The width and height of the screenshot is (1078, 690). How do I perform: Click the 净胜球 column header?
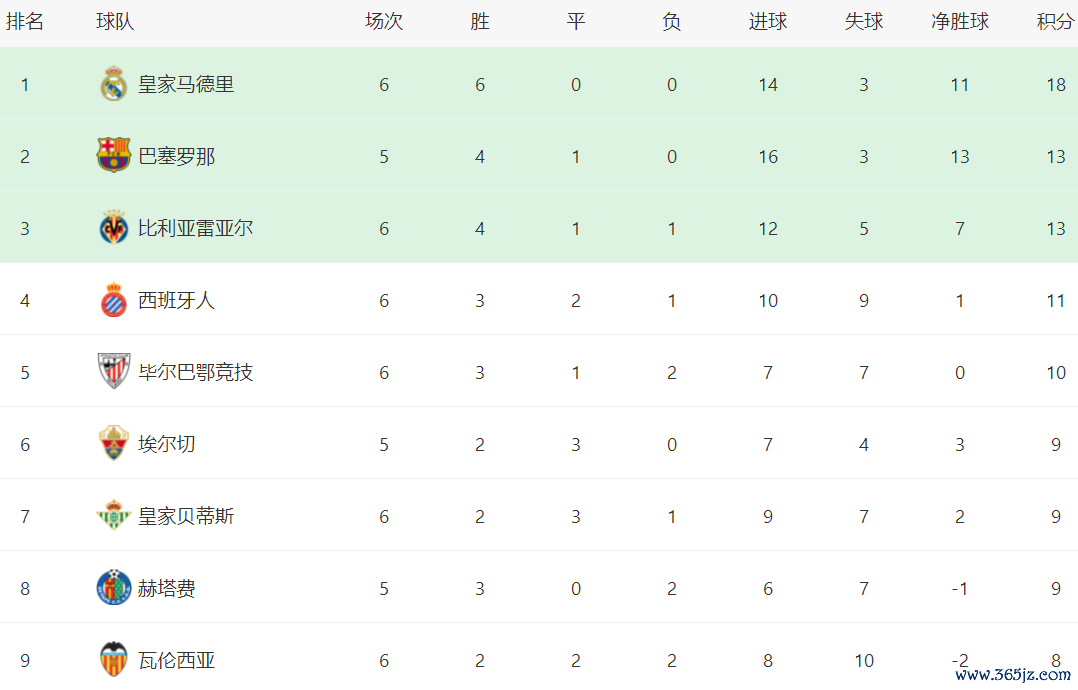click(x=960, y=22)
